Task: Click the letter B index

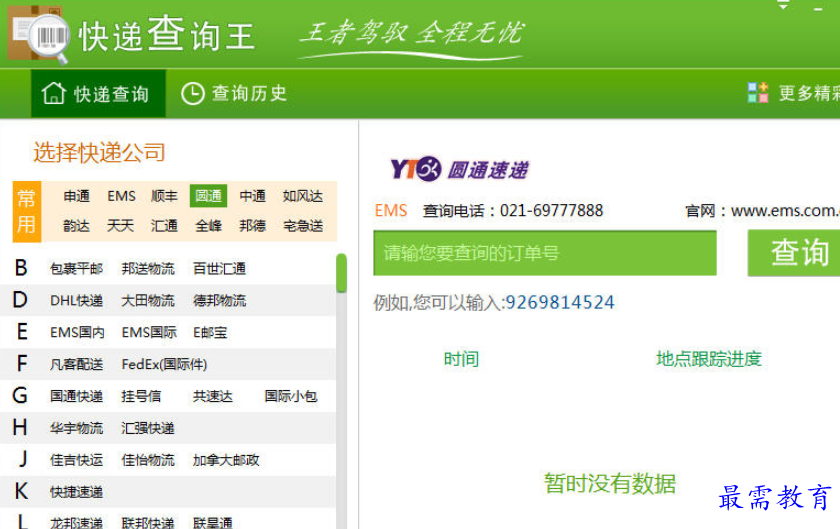Action: click(x=21, y=268)
